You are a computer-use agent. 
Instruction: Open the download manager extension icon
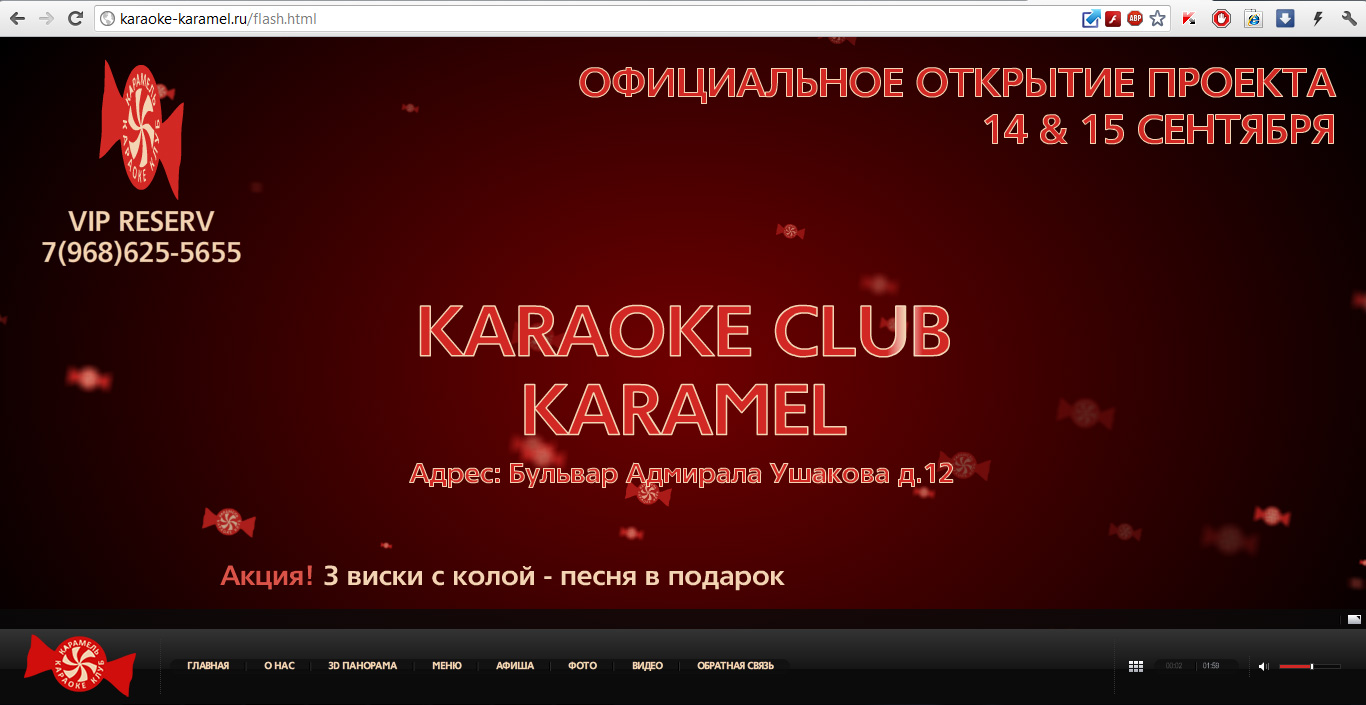click(x=1285, y=17)
